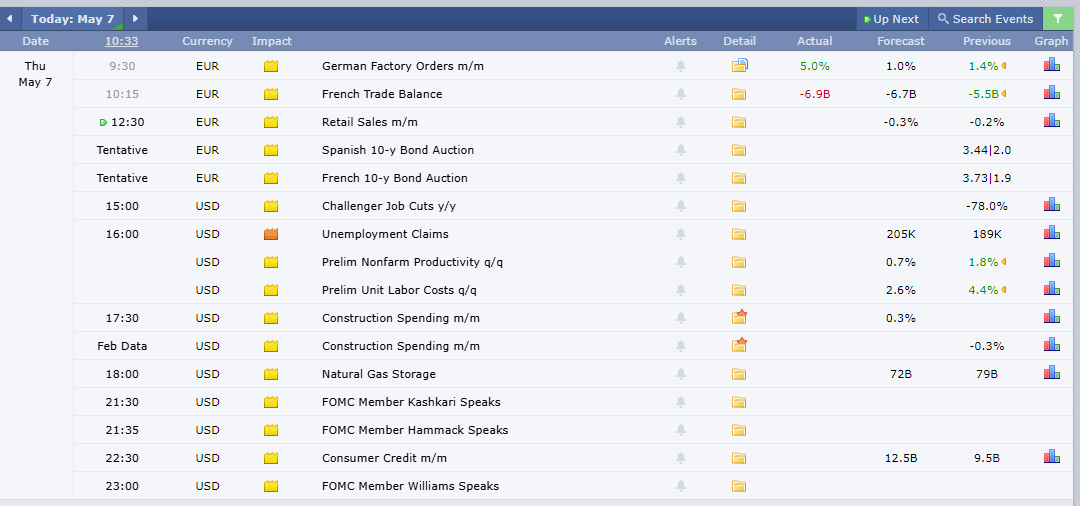Open detail folder for Unemployment Claims
Screen dimensions: 1080x506
[x=739, y=234]
